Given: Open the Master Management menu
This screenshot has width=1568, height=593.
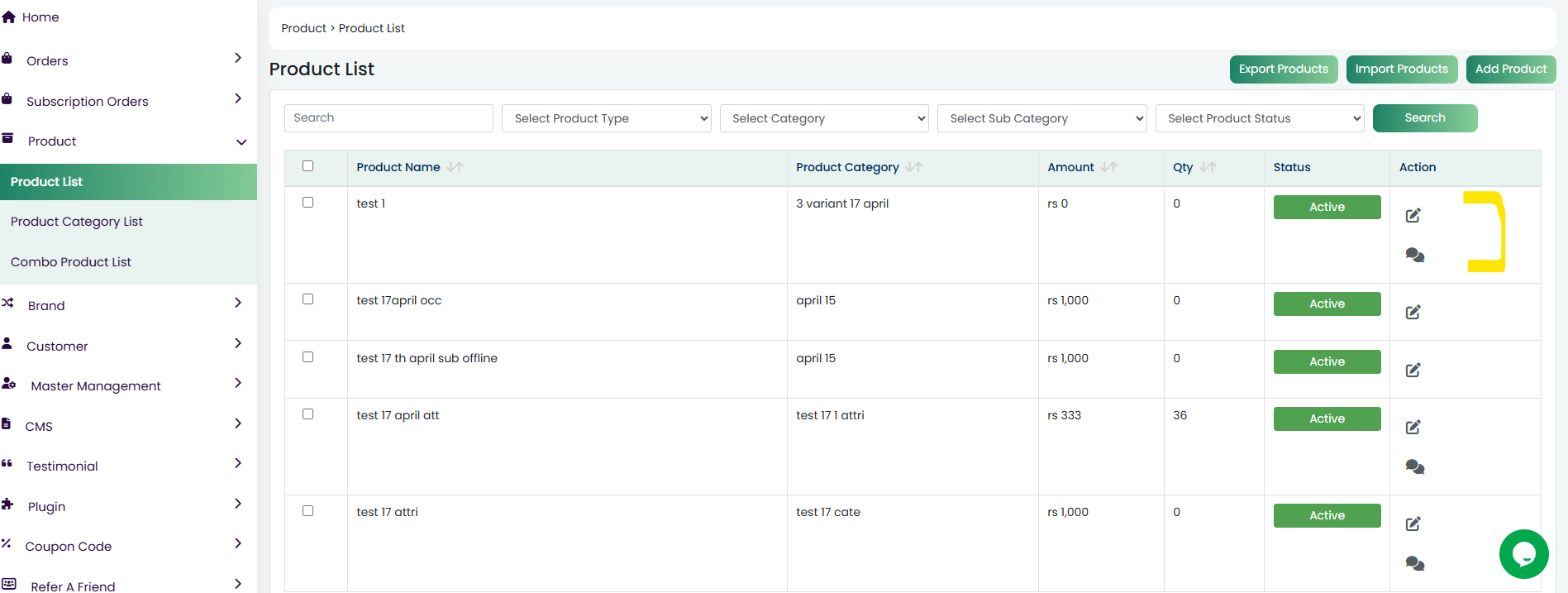Looking at the screenshot, I should 96,386.
